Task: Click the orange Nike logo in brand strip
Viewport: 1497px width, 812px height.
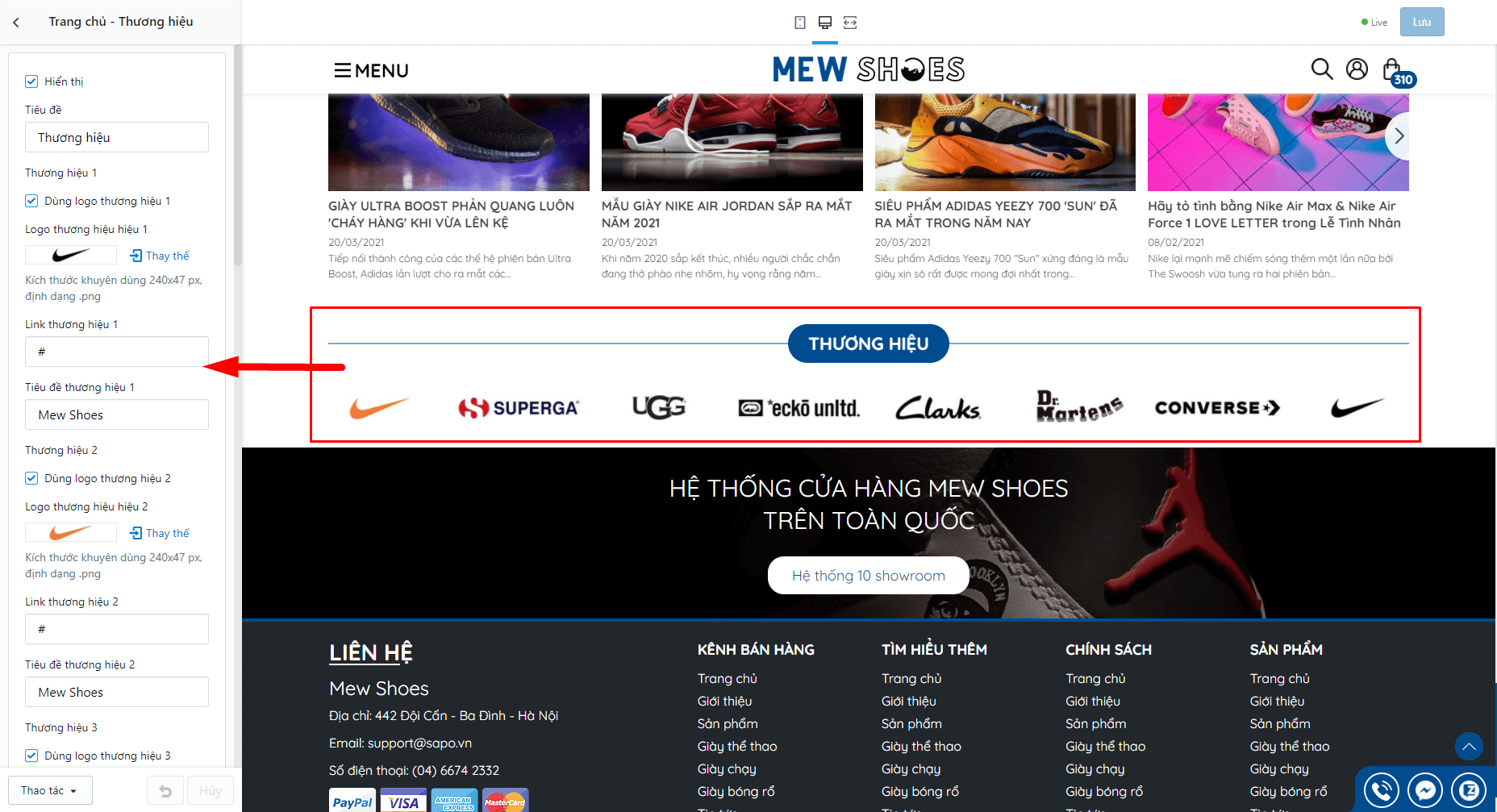Action: (x=379, y=408)
